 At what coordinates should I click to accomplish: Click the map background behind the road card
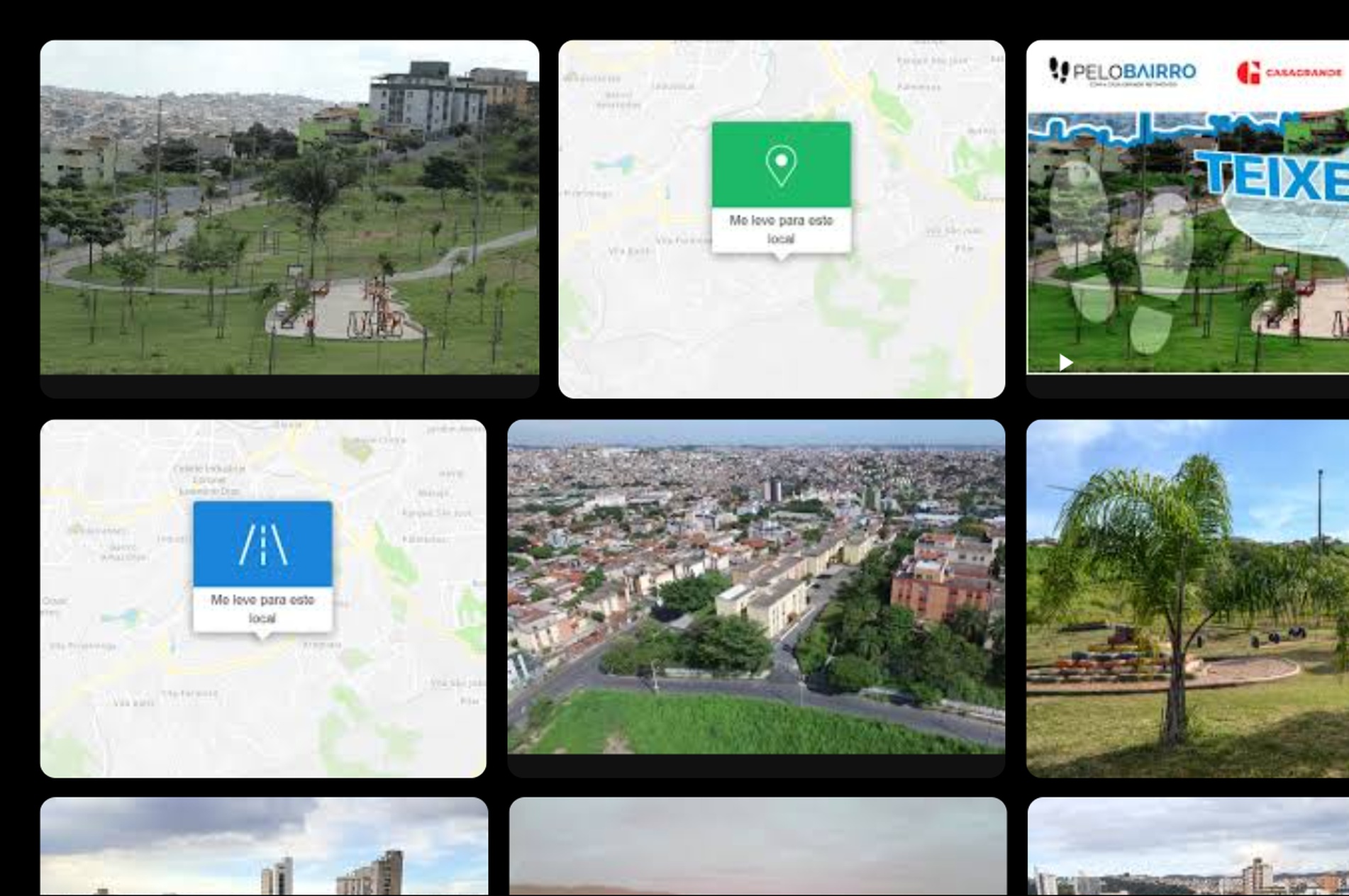coord(397,709)
